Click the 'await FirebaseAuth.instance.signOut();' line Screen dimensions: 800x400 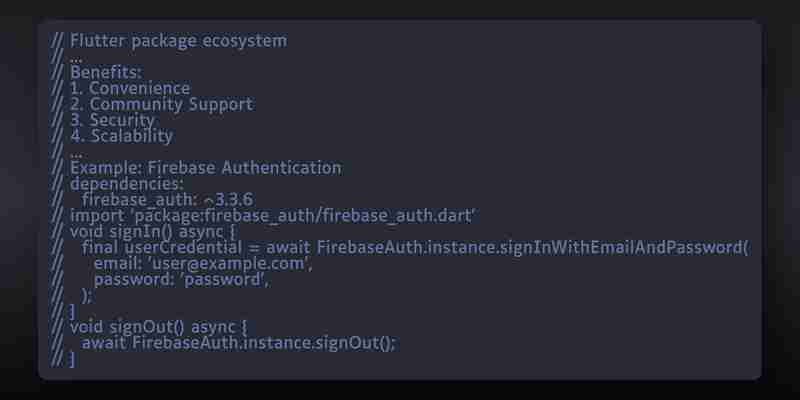click(x=239, y=343)
